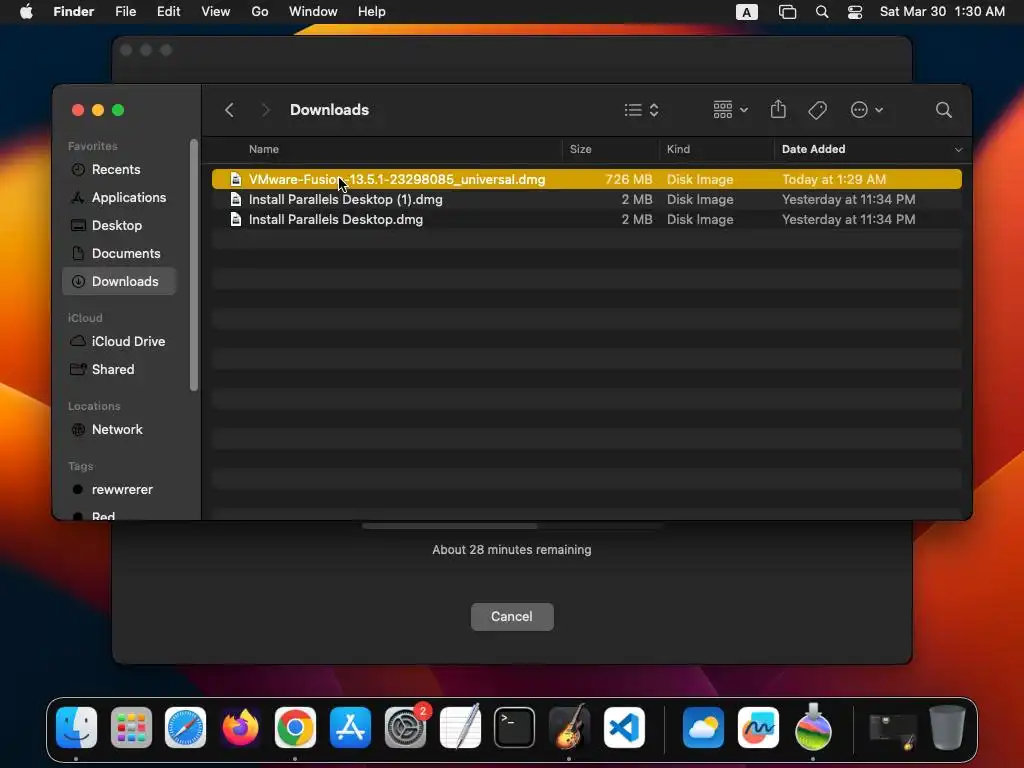Open Launchpad from the Dock
Screen dimensions: 1024x768
[x=131, y=727]
